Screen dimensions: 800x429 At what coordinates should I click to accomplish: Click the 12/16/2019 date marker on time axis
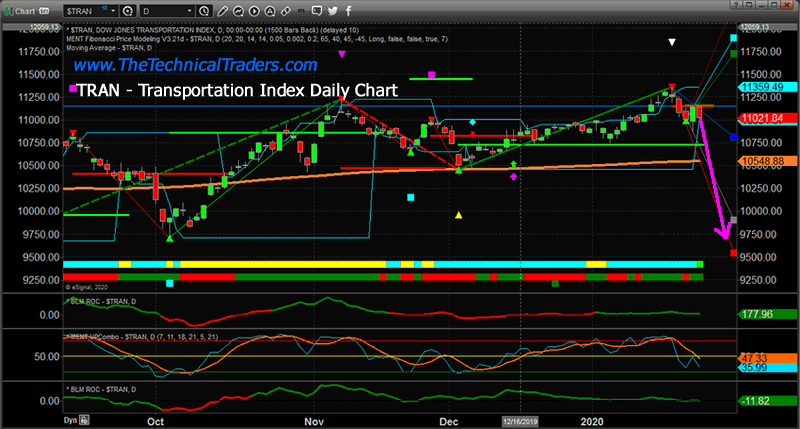click(x=522, y=423)
